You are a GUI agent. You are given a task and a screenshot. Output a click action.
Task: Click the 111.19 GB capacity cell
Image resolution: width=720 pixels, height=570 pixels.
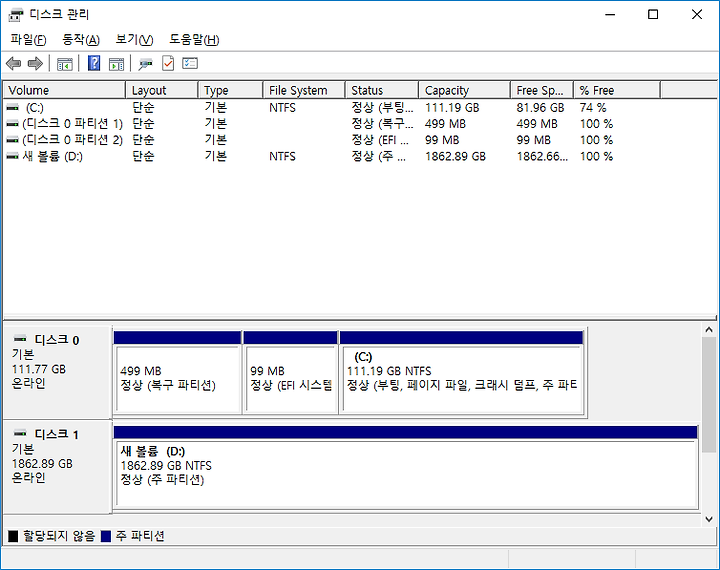[x=452, y=107]
